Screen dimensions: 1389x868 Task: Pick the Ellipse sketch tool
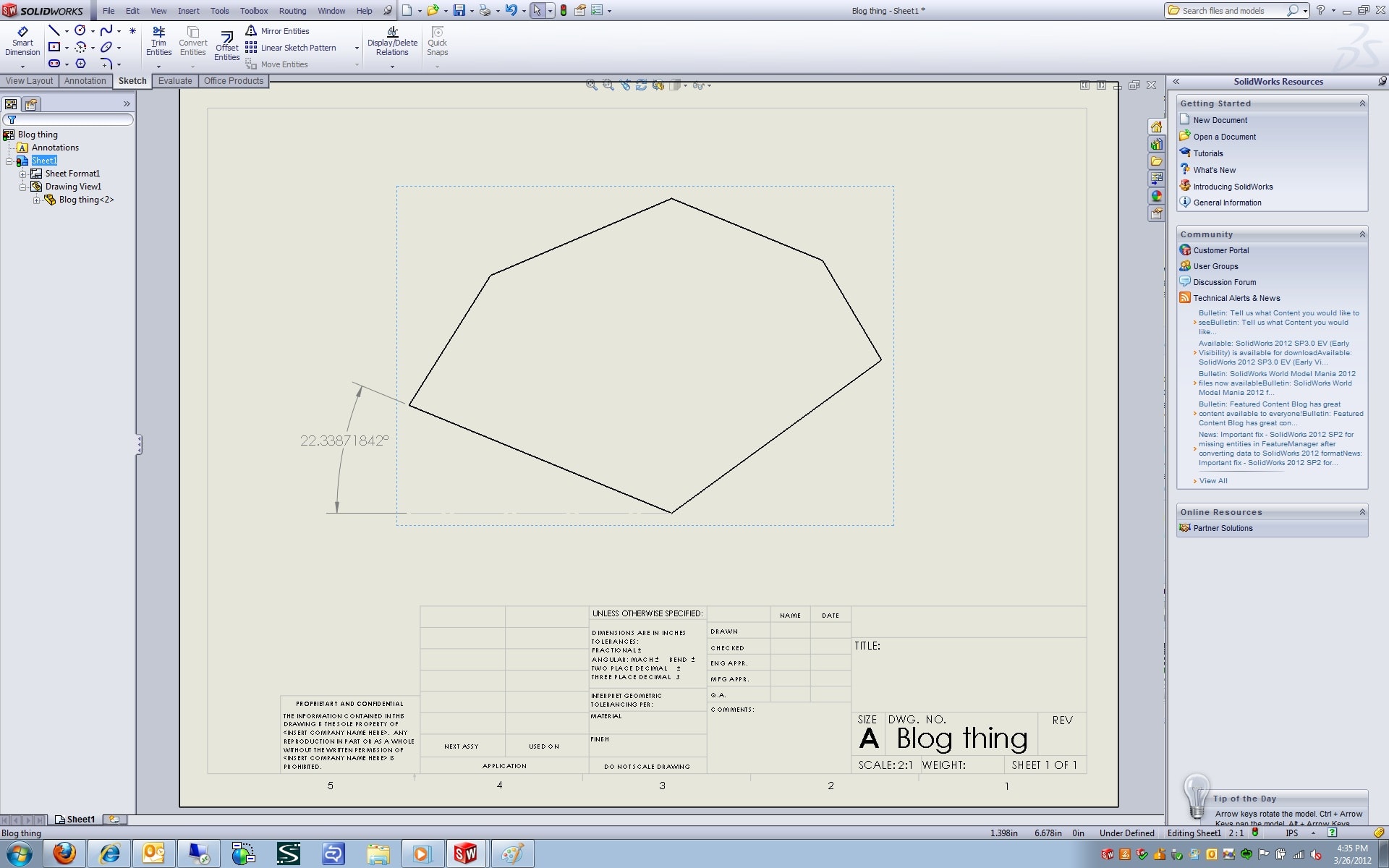click(x=106, y=47)
